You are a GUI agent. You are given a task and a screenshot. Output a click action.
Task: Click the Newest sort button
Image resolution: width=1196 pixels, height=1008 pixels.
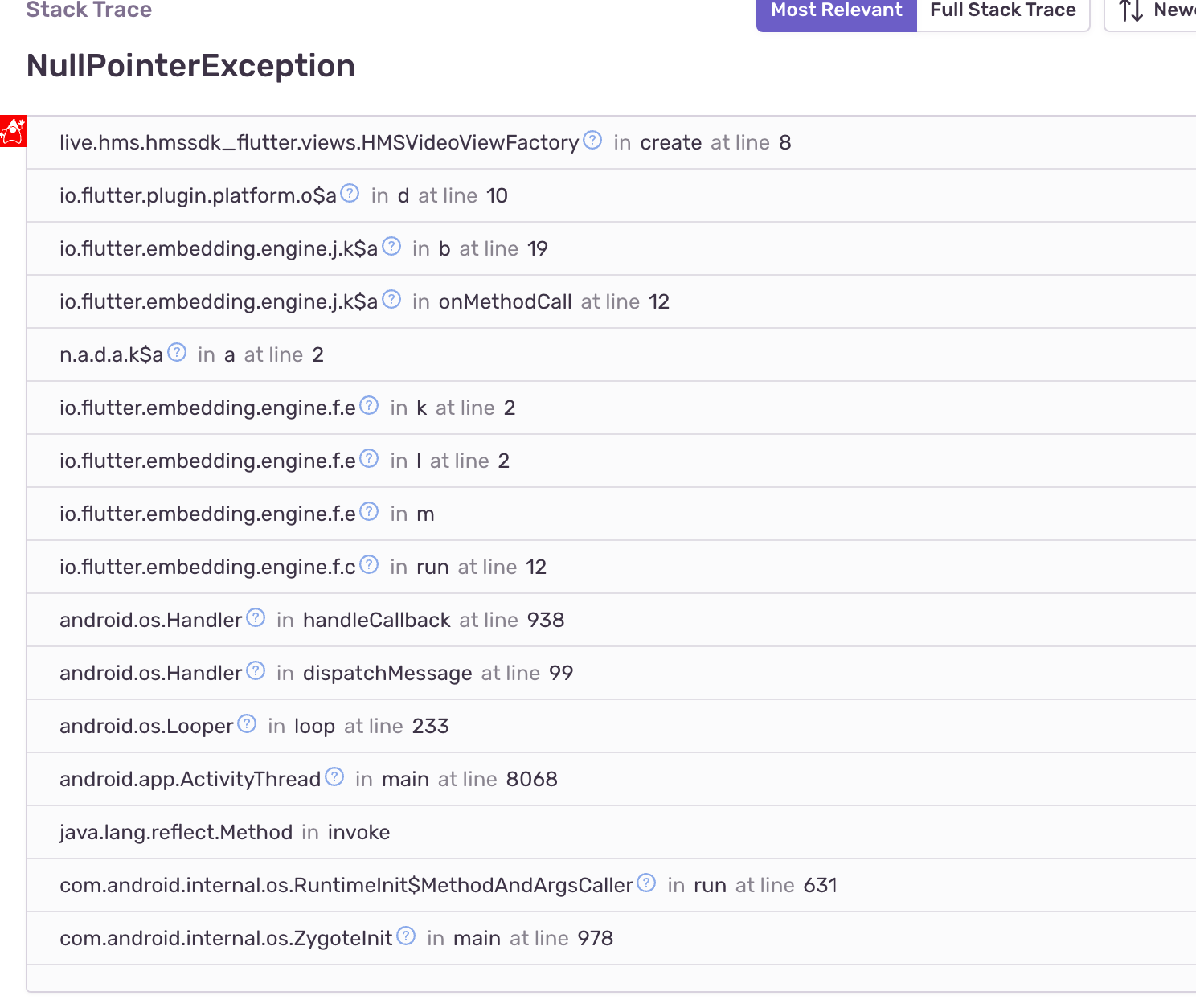click(x=1173, y=10)
